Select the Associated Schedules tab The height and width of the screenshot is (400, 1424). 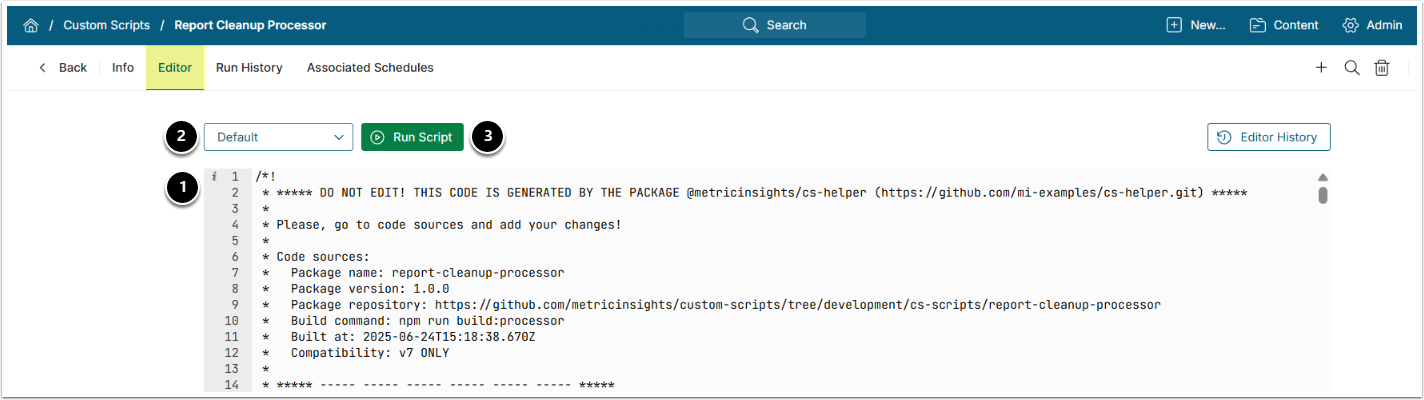tap(370, 68)
